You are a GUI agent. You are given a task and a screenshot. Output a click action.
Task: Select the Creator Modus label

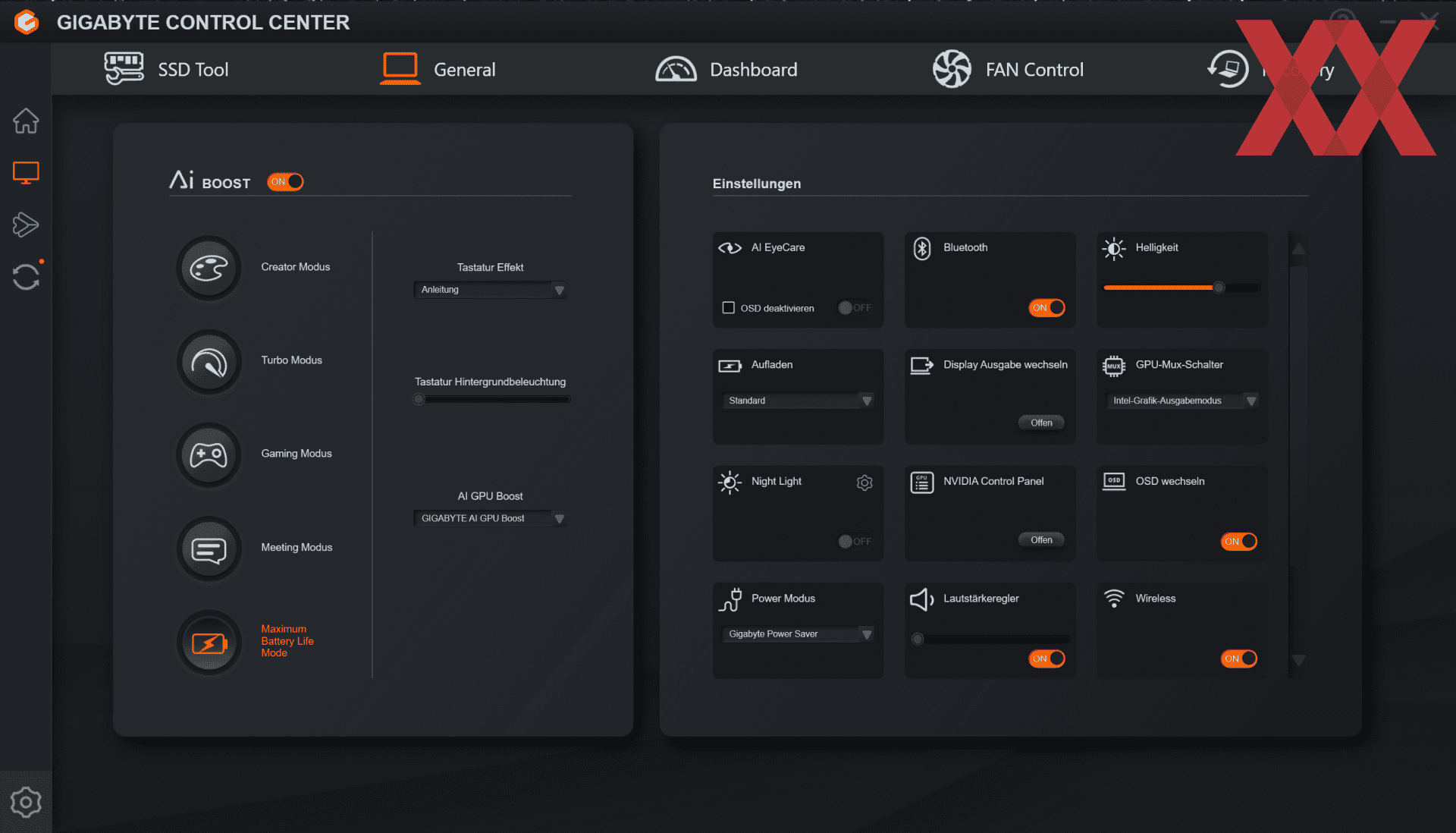[x=296, y=267]
